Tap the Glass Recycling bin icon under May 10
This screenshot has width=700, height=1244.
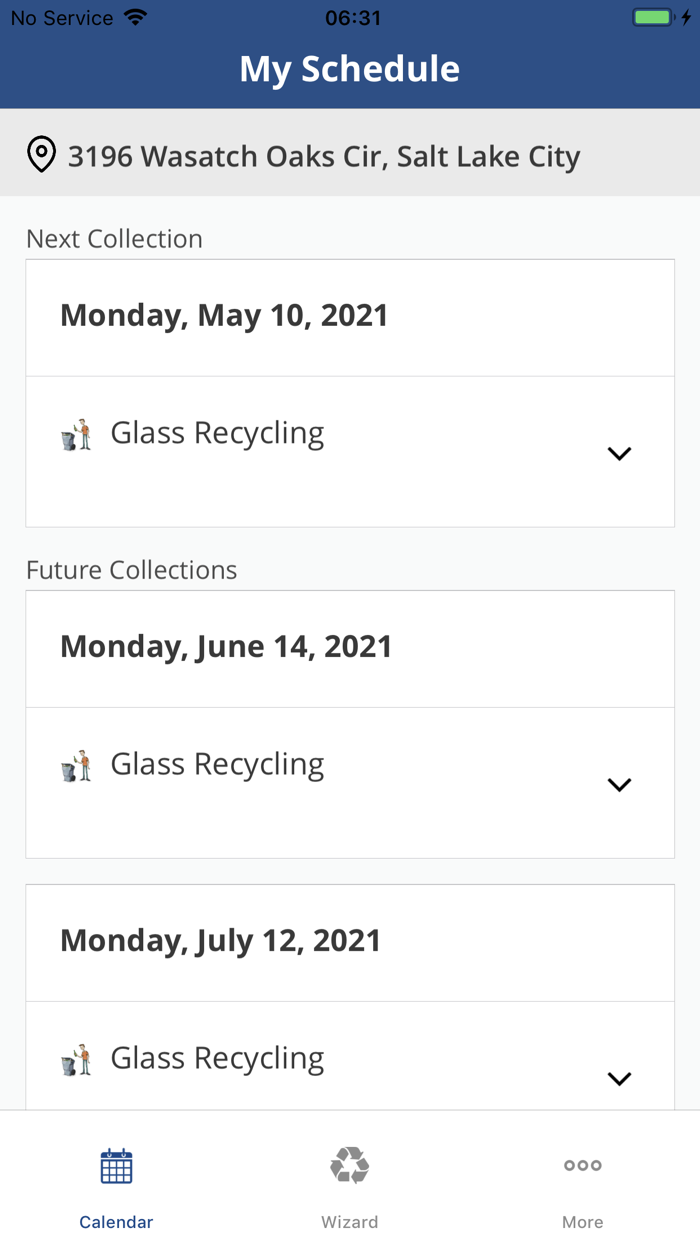point(77,432)
